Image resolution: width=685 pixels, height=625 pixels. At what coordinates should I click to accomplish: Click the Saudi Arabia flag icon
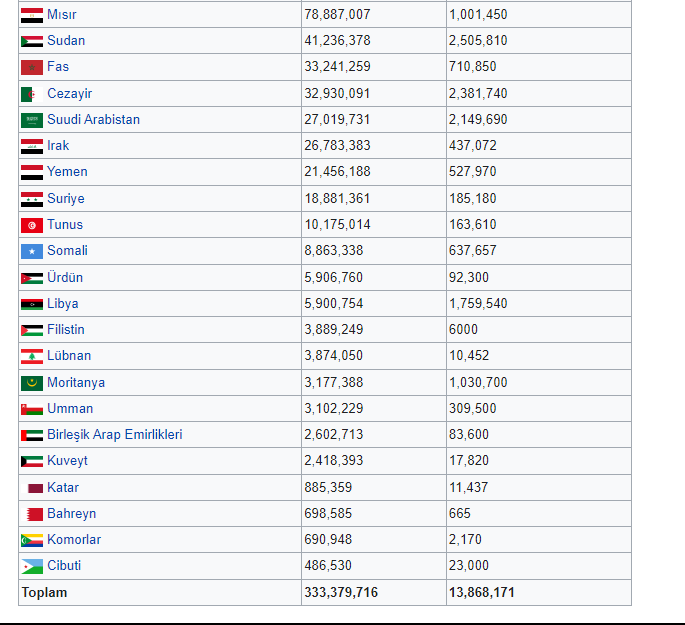[32, 120]
